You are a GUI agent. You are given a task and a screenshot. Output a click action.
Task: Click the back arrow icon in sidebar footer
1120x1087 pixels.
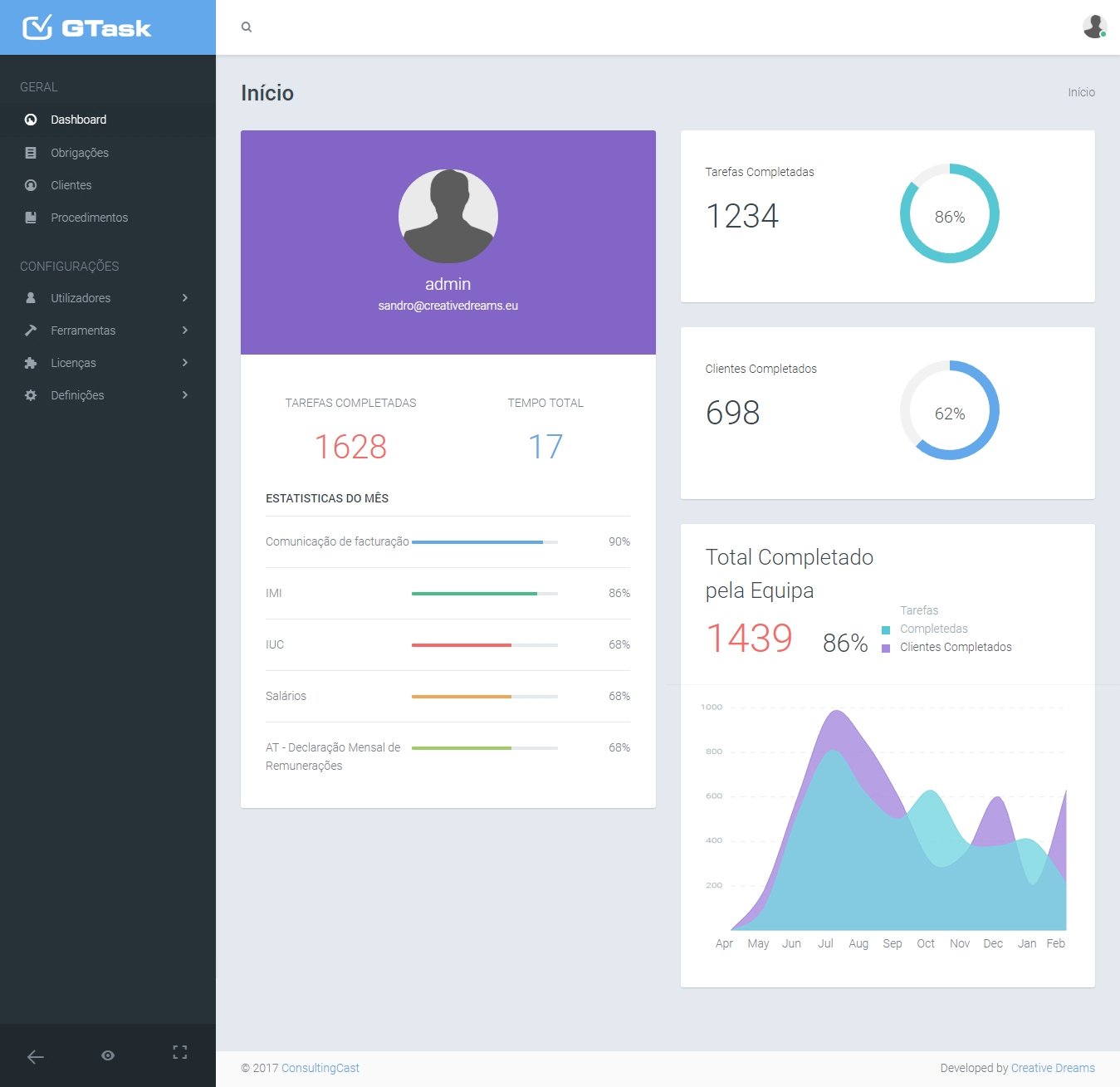tap(36, 1056)
